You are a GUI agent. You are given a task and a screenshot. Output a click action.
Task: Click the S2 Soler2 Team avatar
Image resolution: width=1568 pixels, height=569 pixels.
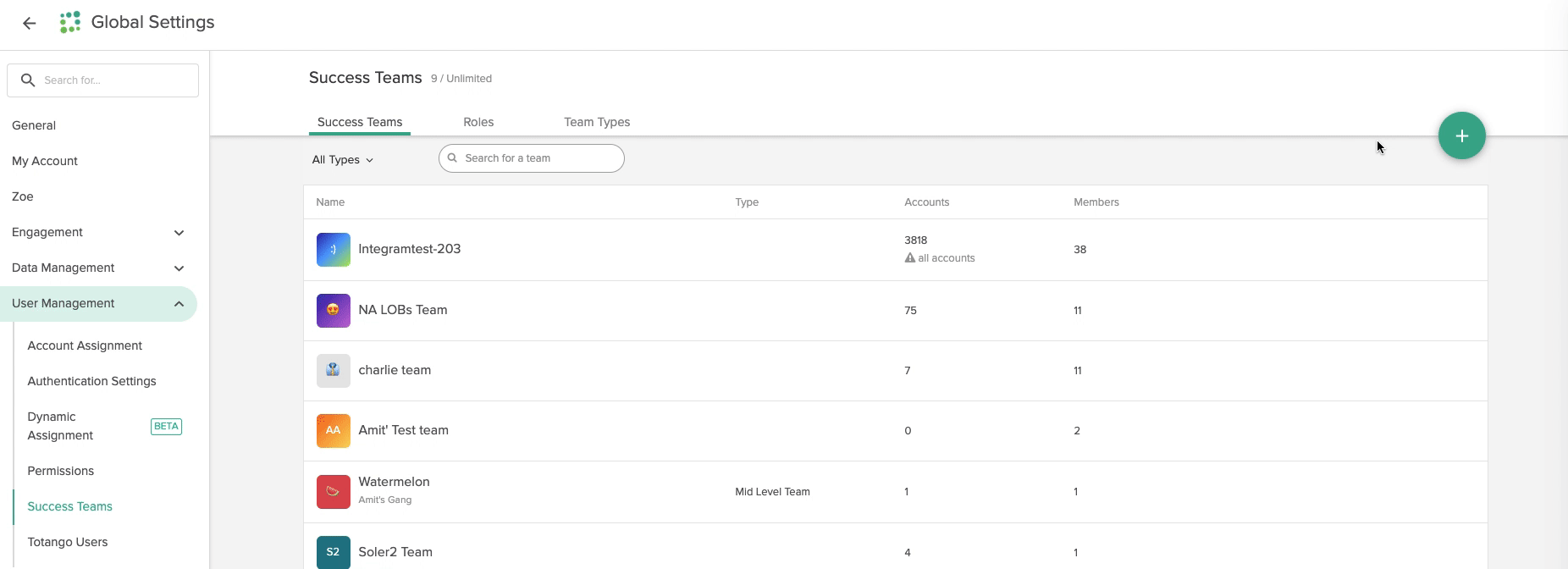(334, 552)
